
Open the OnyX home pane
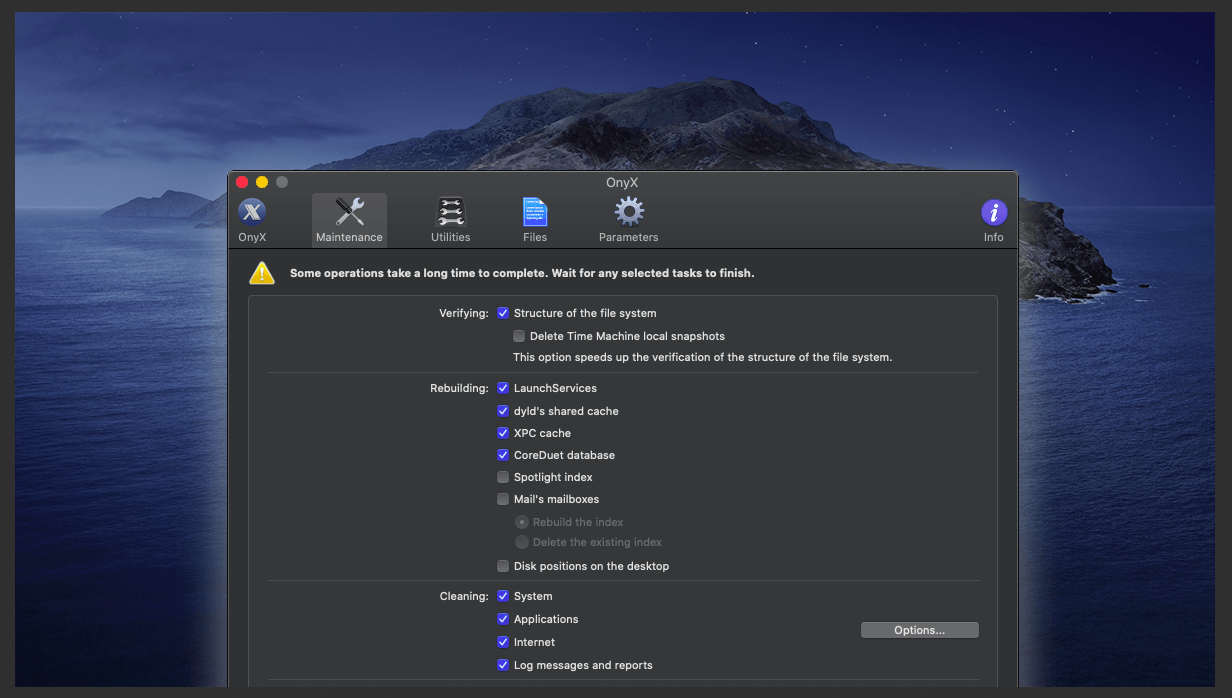(x=252, y=218)
